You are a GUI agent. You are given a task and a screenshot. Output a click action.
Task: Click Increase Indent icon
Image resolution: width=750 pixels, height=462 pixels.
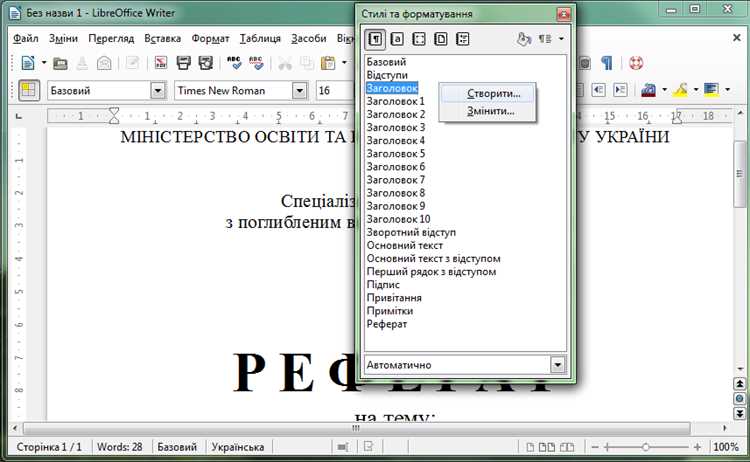tap(620, 90)
